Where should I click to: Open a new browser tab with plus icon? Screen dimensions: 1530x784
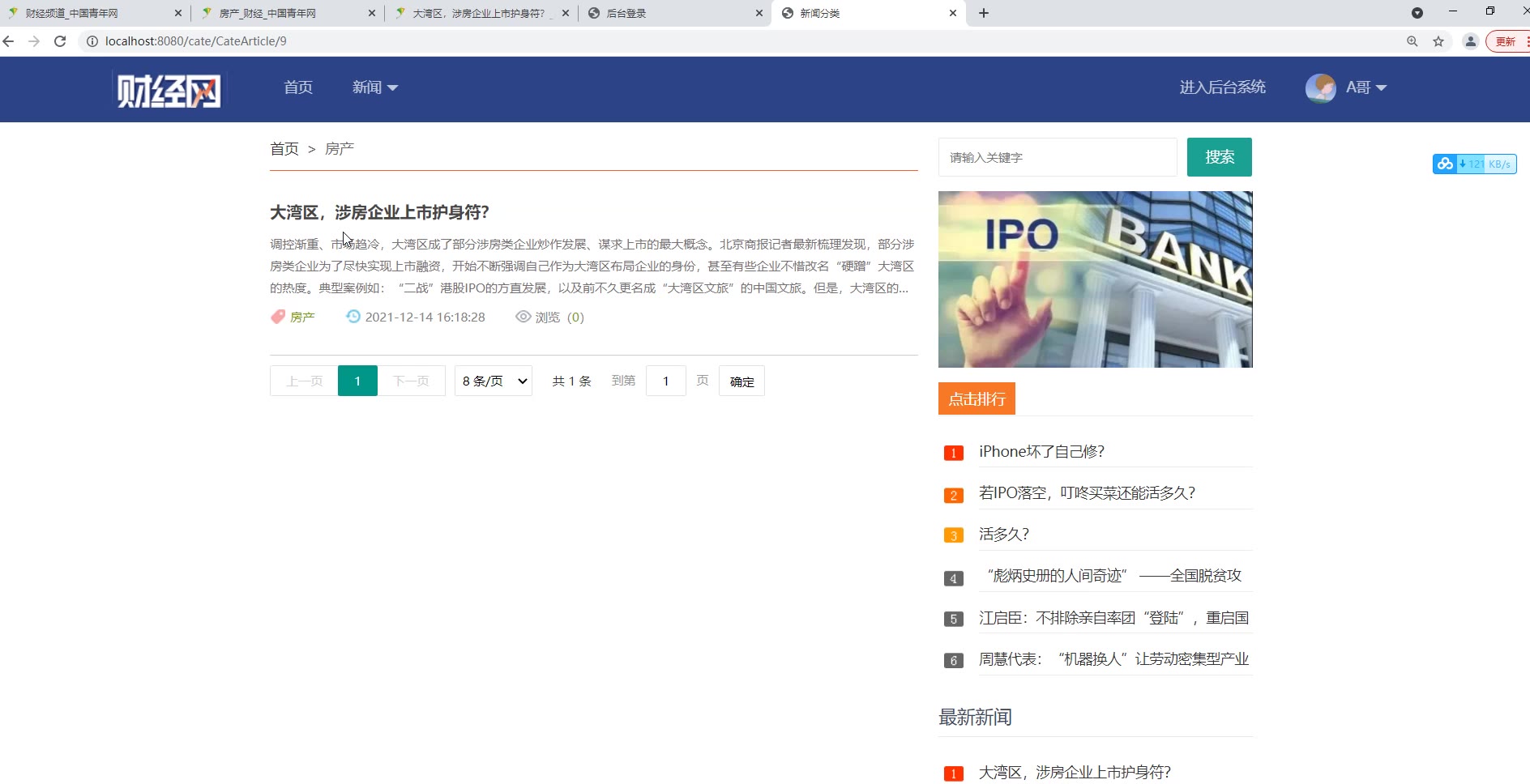coord(984,13)
